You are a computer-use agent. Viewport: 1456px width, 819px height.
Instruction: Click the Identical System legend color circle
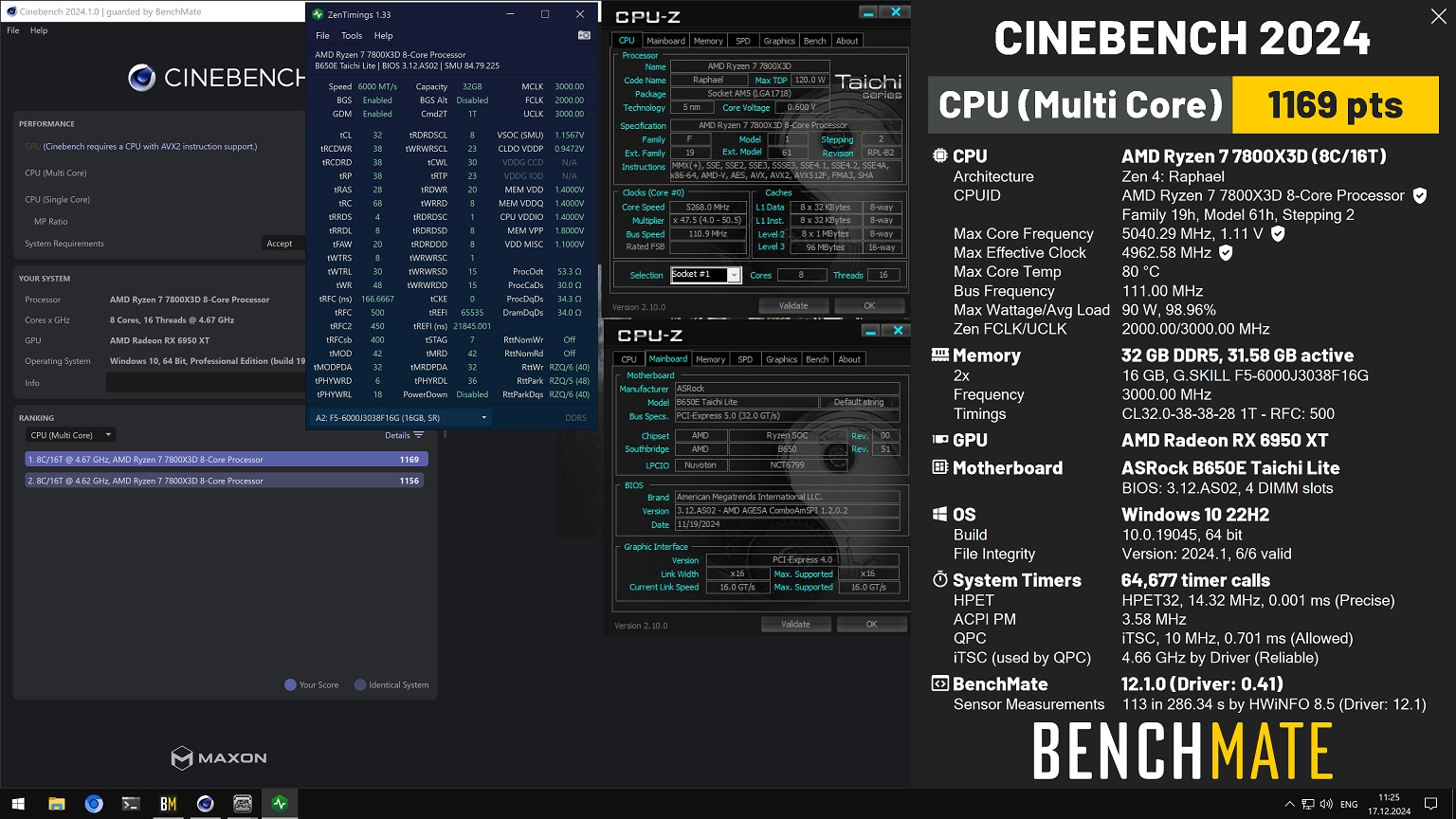tap(360, 684)
